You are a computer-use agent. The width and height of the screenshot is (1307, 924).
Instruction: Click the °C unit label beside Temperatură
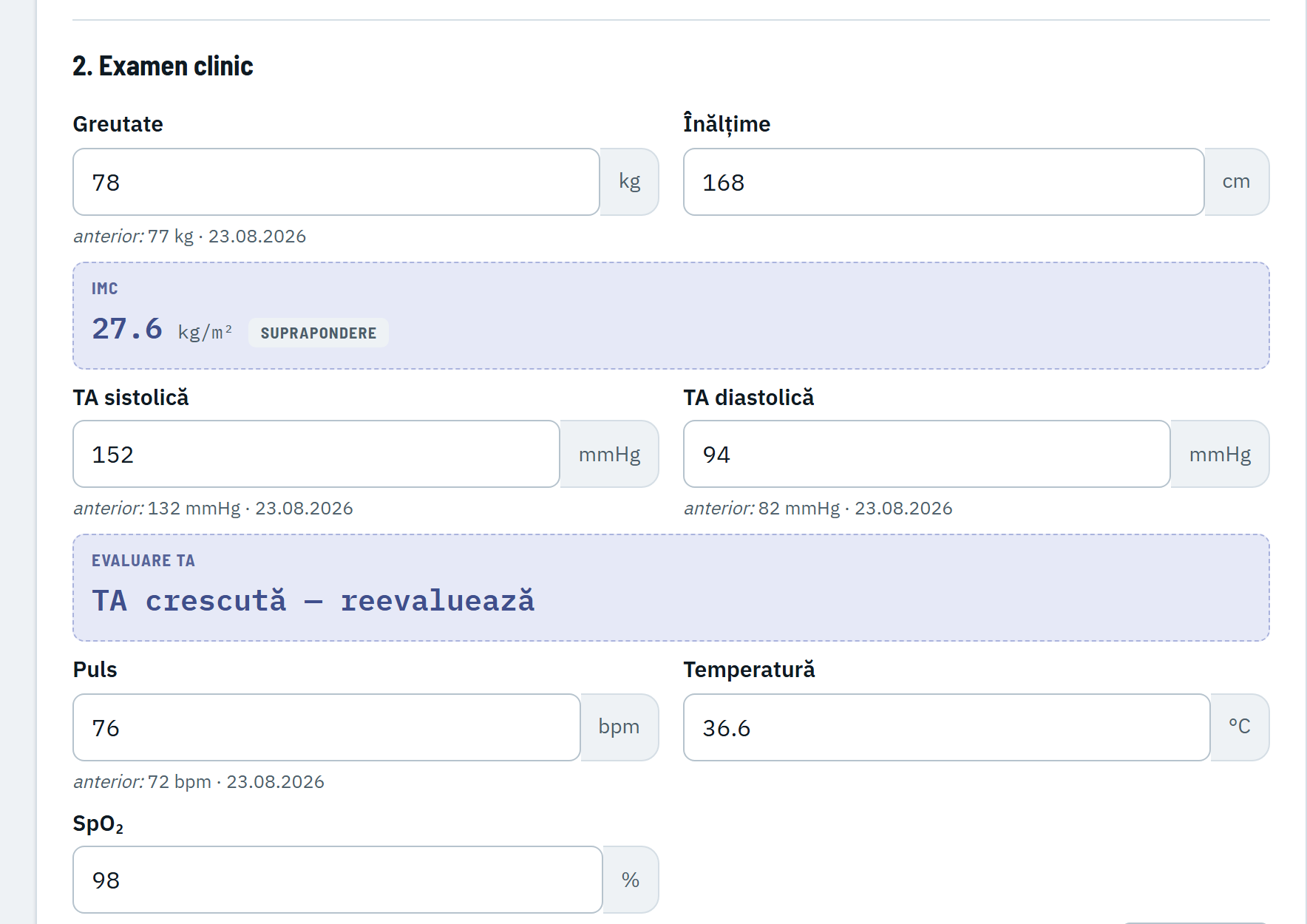tap(1240, 727)
